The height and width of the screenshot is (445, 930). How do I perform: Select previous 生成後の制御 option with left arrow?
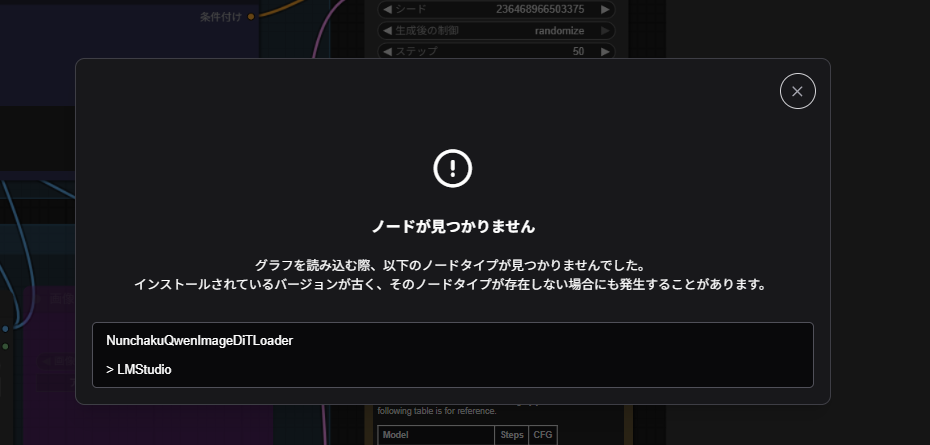tap(387, 31)
